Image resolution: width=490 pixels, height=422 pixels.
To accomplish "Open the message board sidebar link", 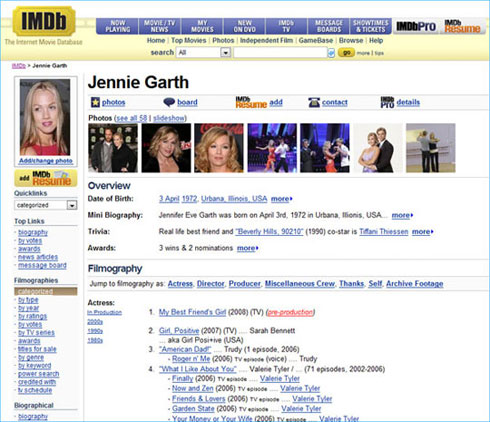I will coord(42,265).
